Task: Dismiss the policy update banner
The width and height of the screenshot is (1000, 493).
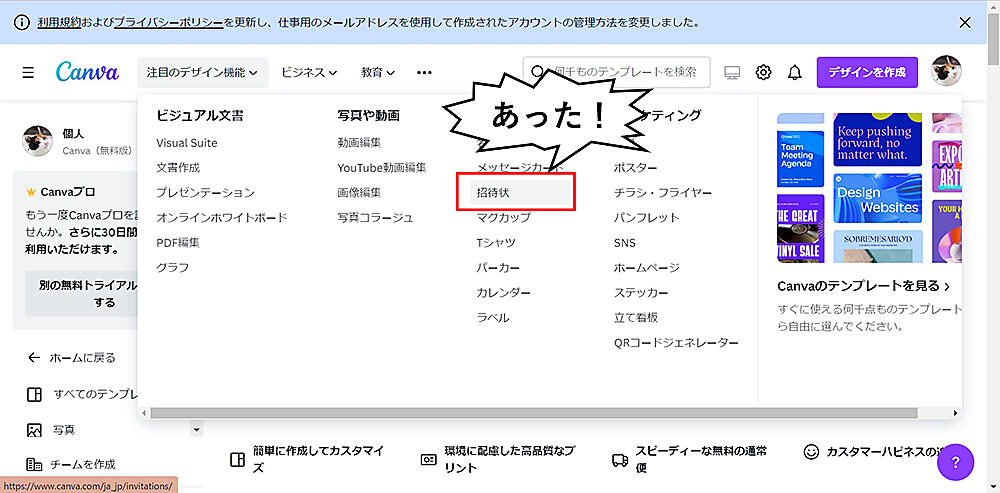Action: click(x=964, y=22)
